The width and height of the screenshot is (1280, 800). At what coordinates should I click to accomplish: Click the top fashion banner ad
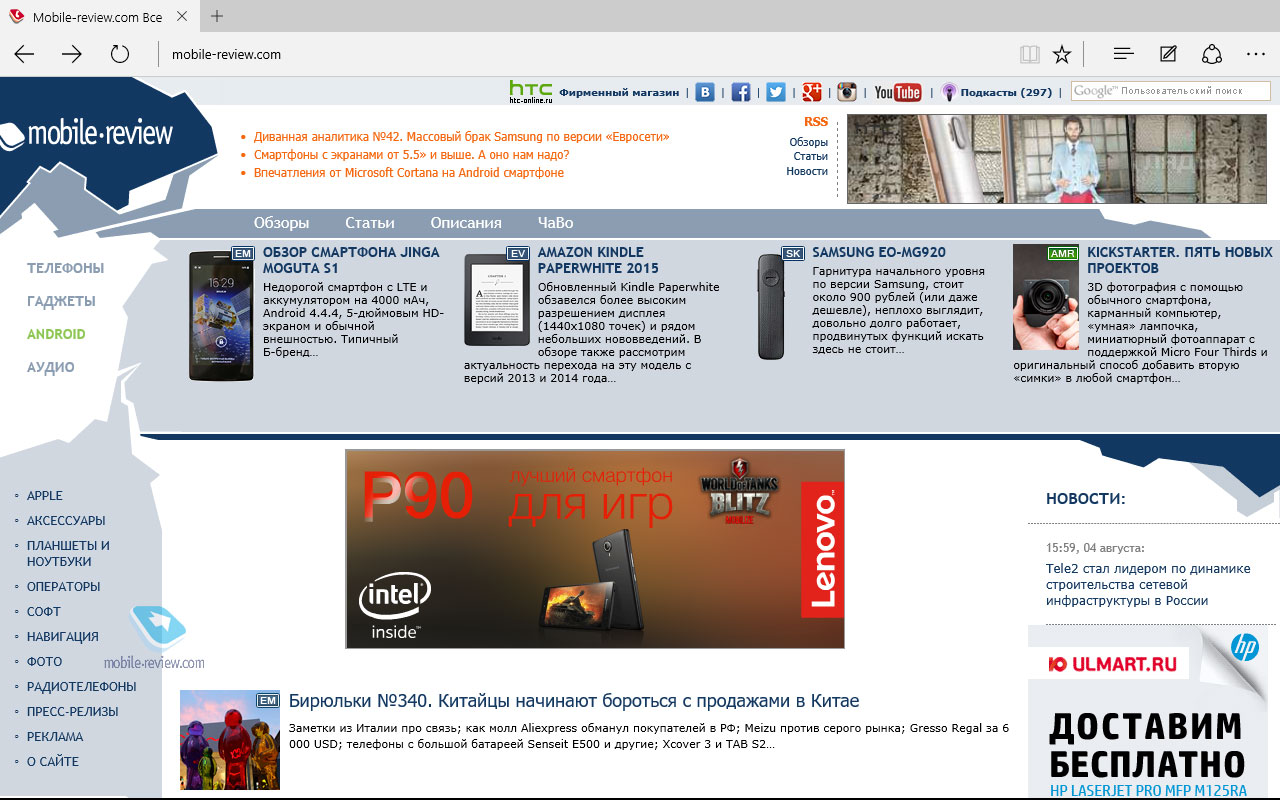1059,159
